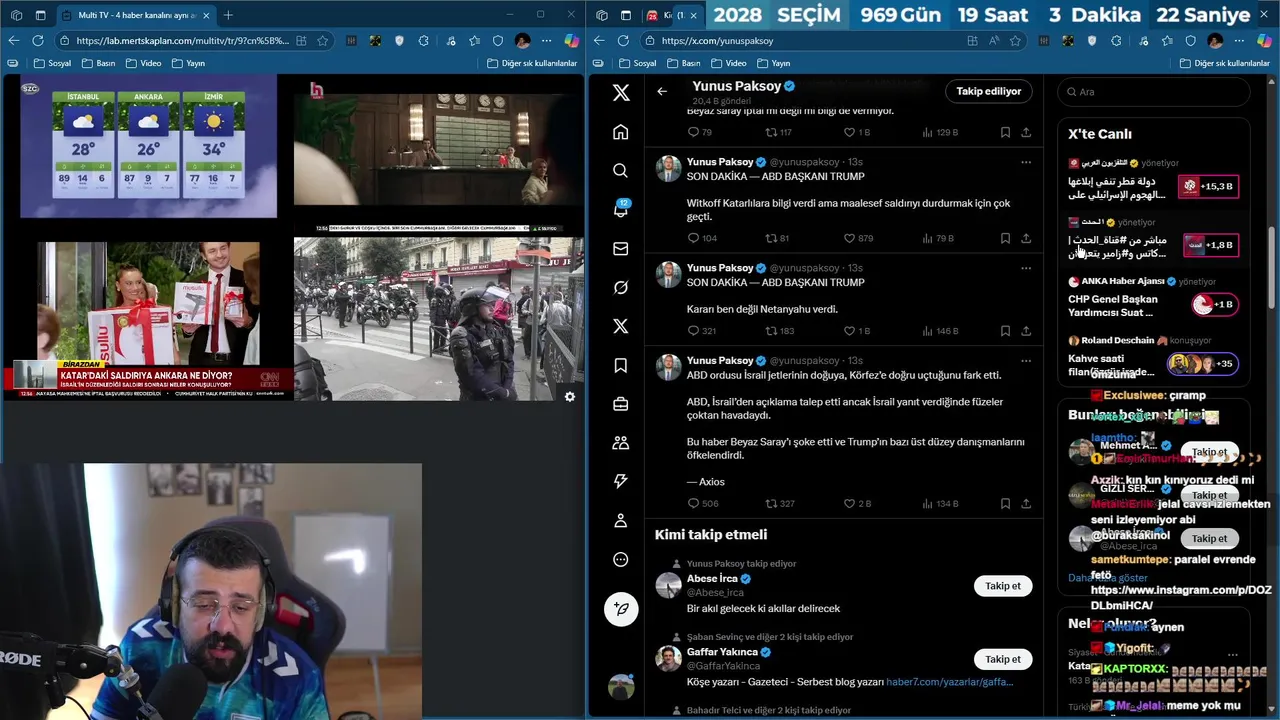Open a new tab in Multi TV window
The width and height of the screenshot is (1280, 720).
pos(229,15)
